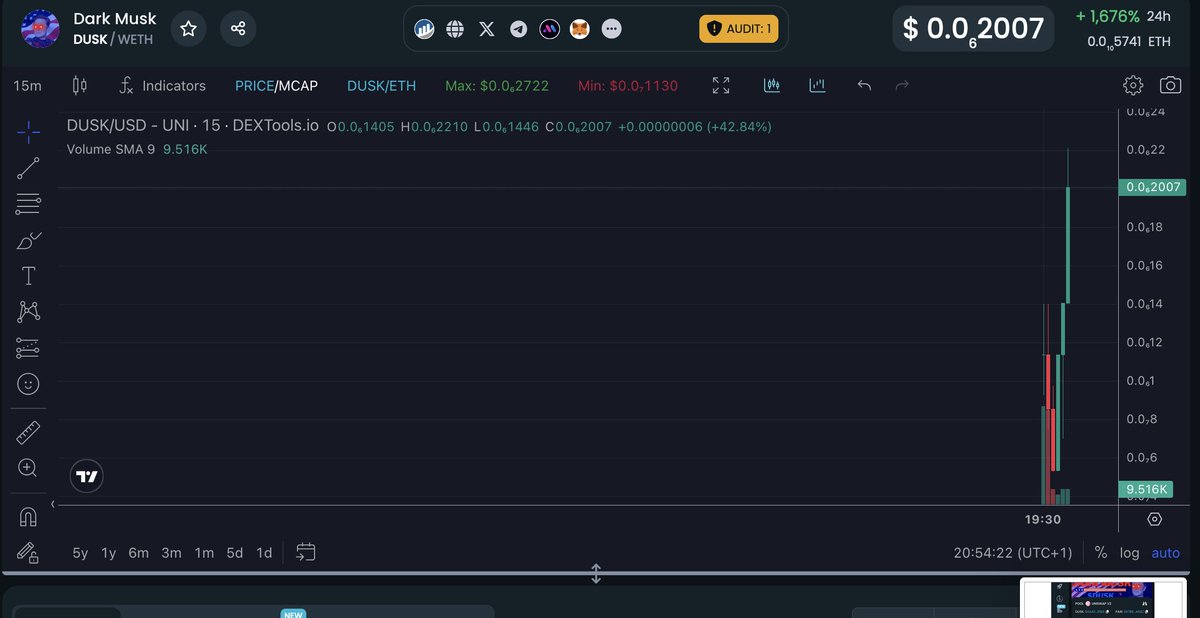Open the candlestick chart style menu
The image size is (1200, 618).
click(x=81, y=86)
